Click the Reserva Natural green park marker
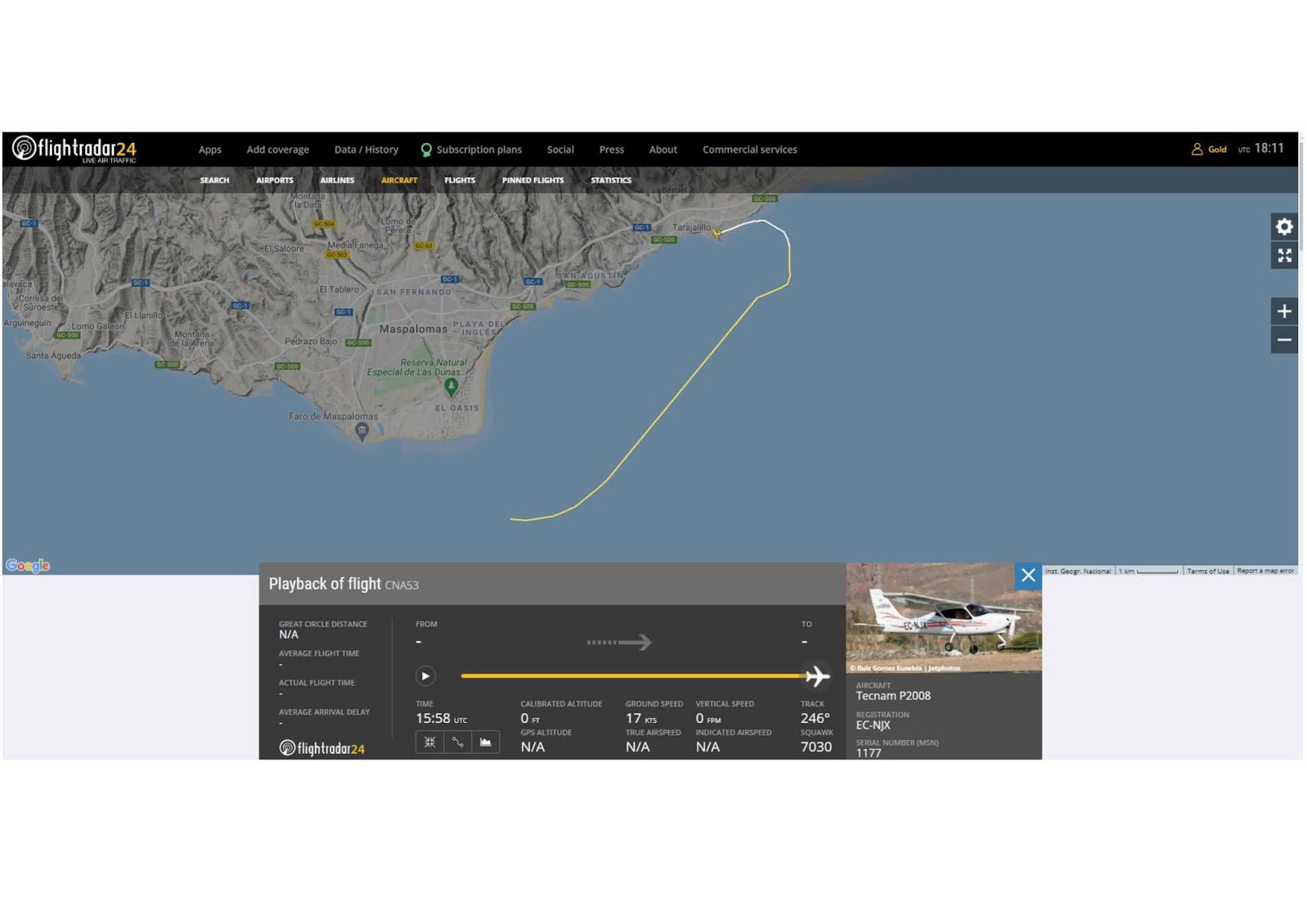This screenshot has height=924, width=1307. (450, 386)
